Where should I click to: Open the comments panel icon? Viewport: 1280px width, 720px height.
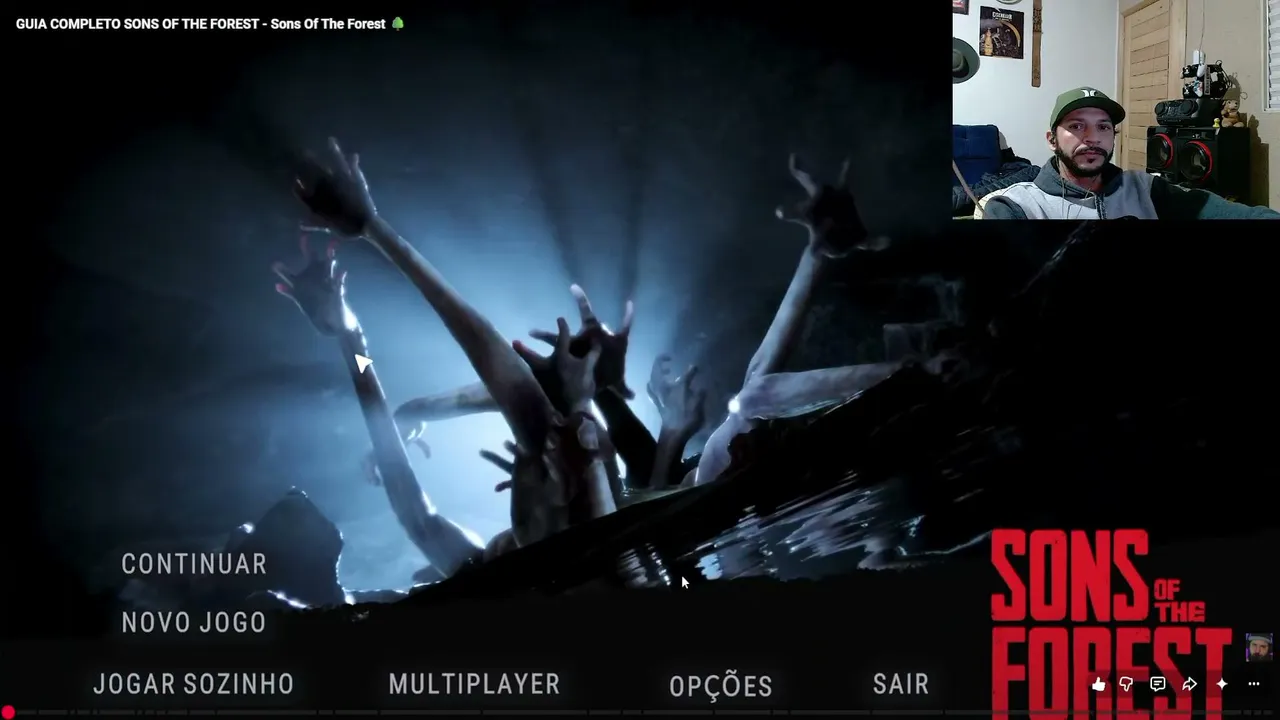click(x=1158, y=684)
